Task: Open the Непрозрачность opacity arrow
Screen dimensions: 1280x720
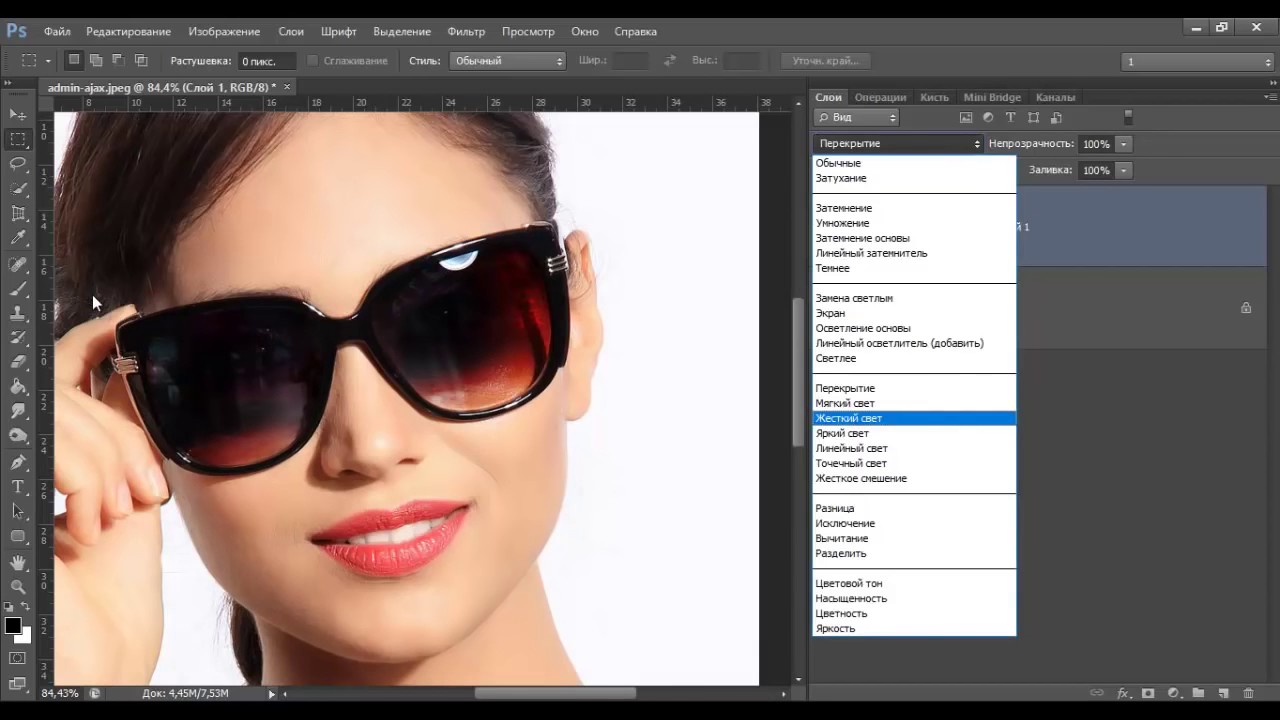Action: [x=1124, y=144]
